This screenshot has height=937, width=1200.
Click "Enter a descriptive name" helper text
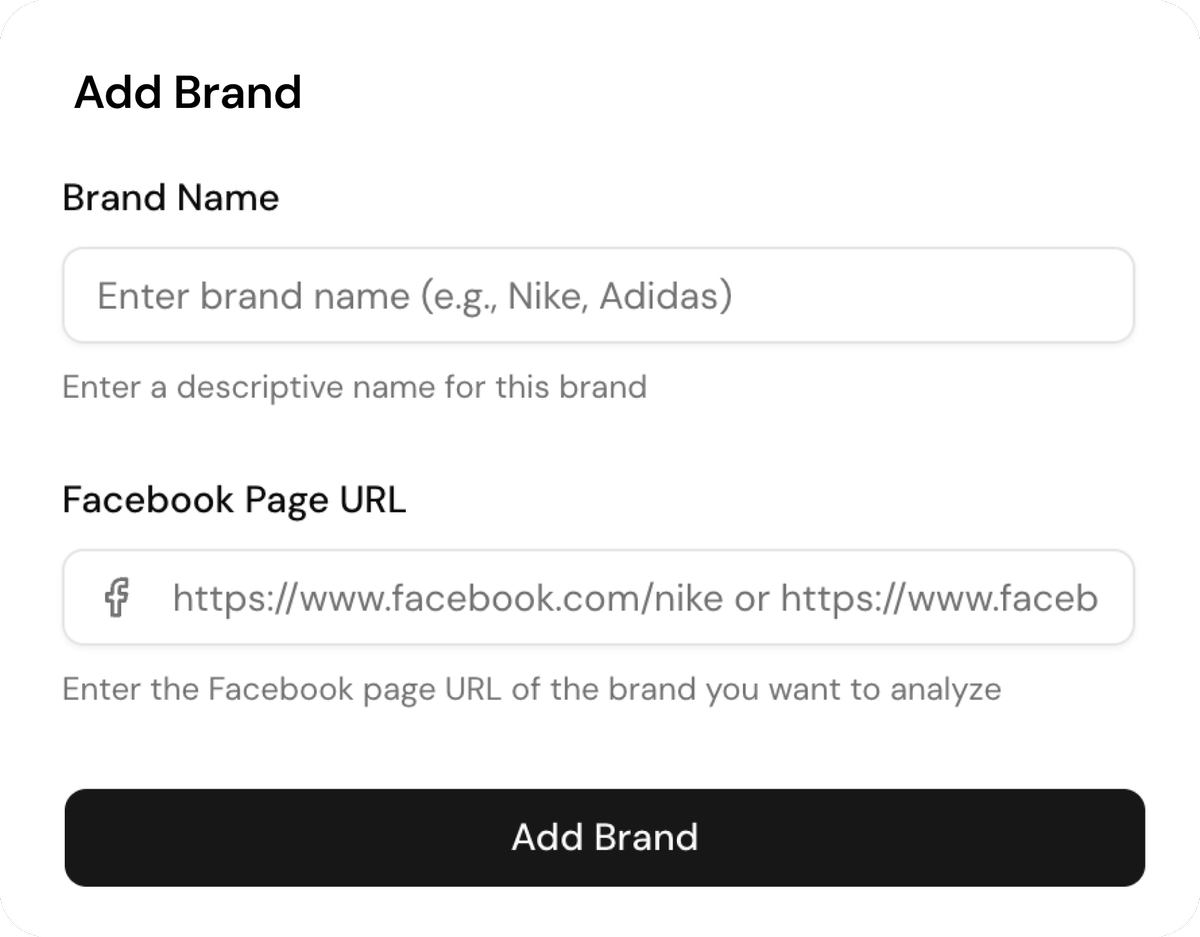pyautogui.click(x=354, y=387)
